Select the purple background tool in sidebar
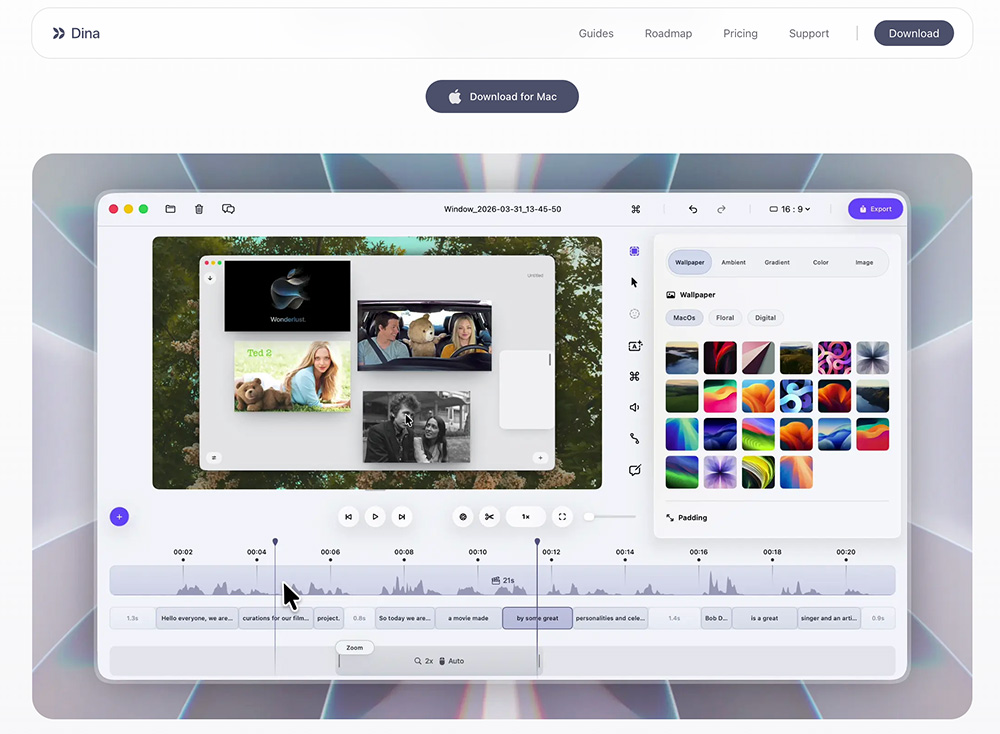The height and width of the screenshot is (734, 1000). point(635,251)
